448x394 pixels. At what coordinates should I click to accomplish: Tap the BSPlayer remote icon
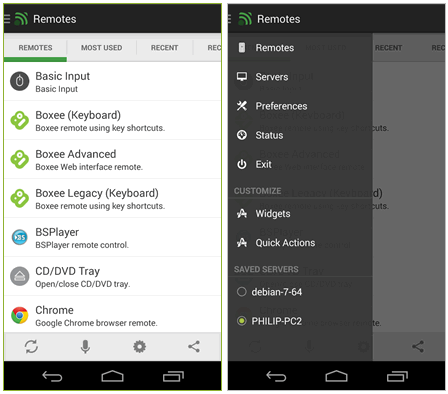[20, 237]
